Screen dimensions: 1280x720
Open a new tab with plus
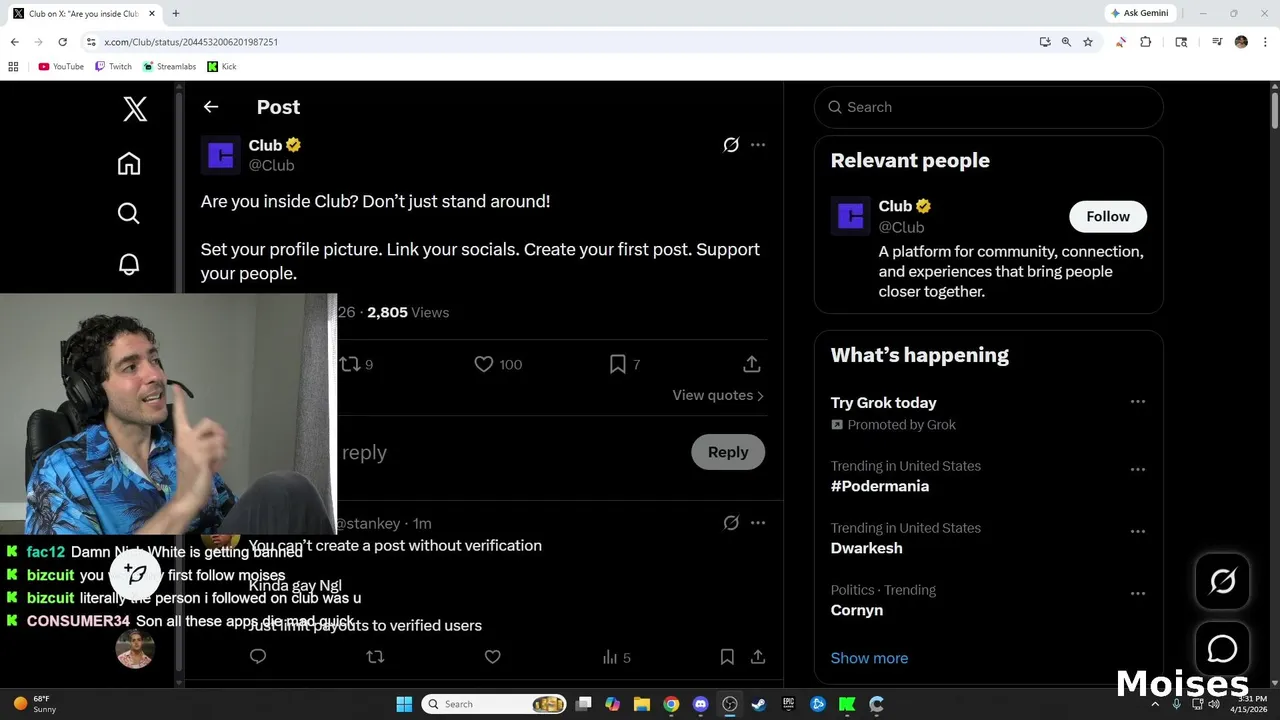[176, 14]
